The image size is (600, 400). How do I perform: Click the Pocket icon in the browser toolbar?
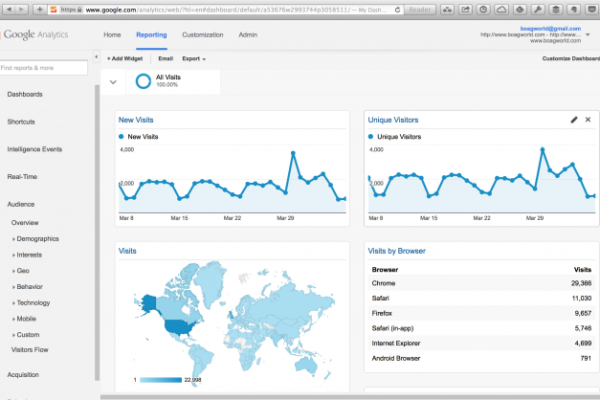[x=592, y=9]
